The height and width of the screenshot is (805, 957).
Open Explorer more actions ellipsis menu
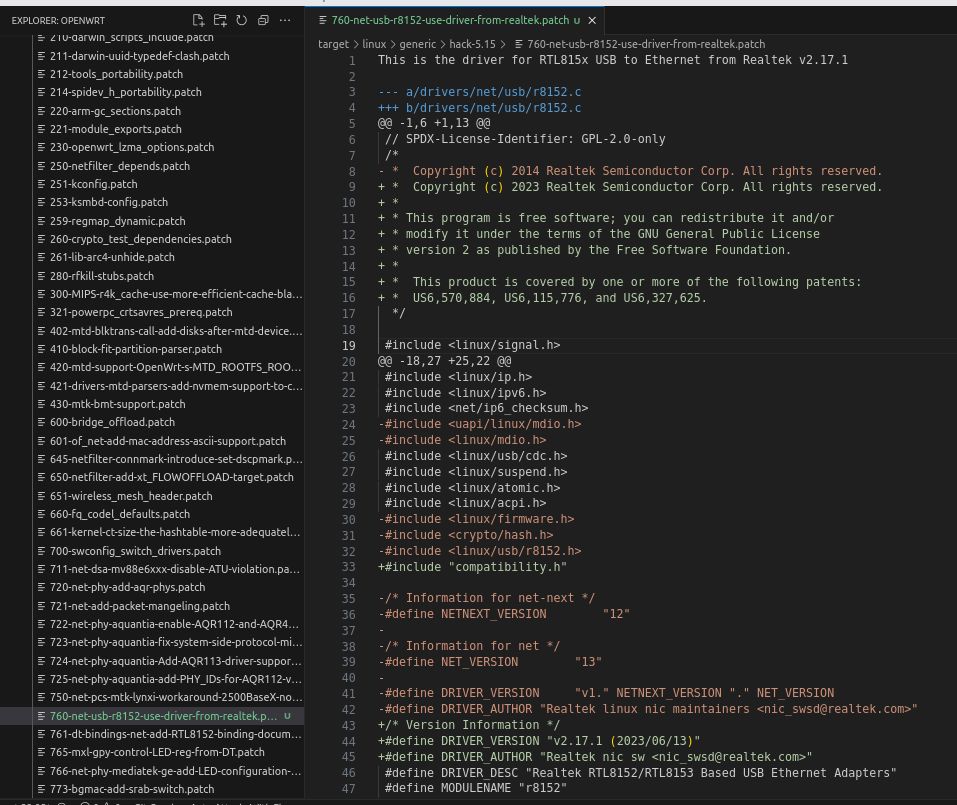[286, 20]
